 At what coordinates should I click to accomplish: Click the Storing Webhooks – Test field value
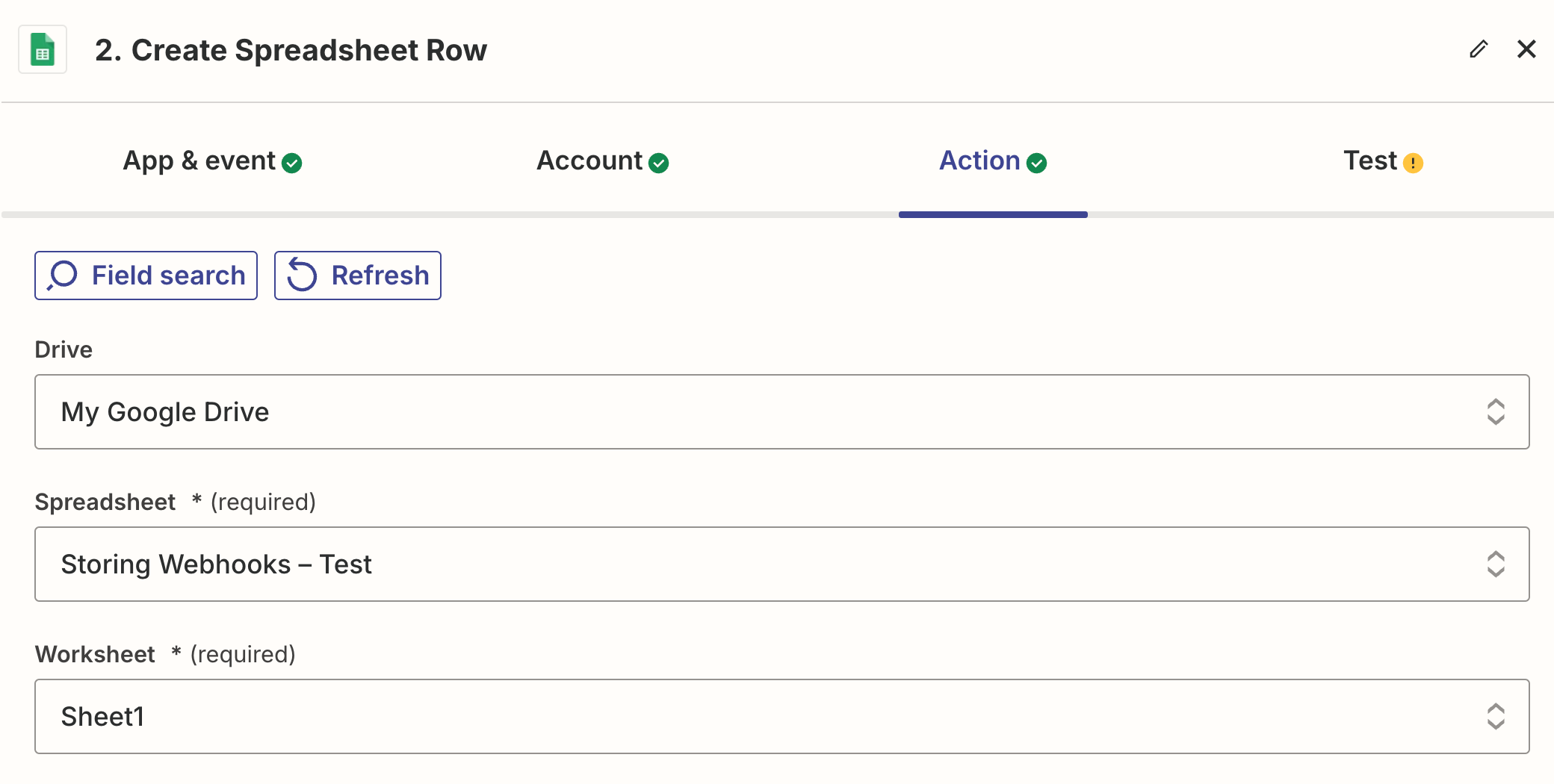point(216,564)
